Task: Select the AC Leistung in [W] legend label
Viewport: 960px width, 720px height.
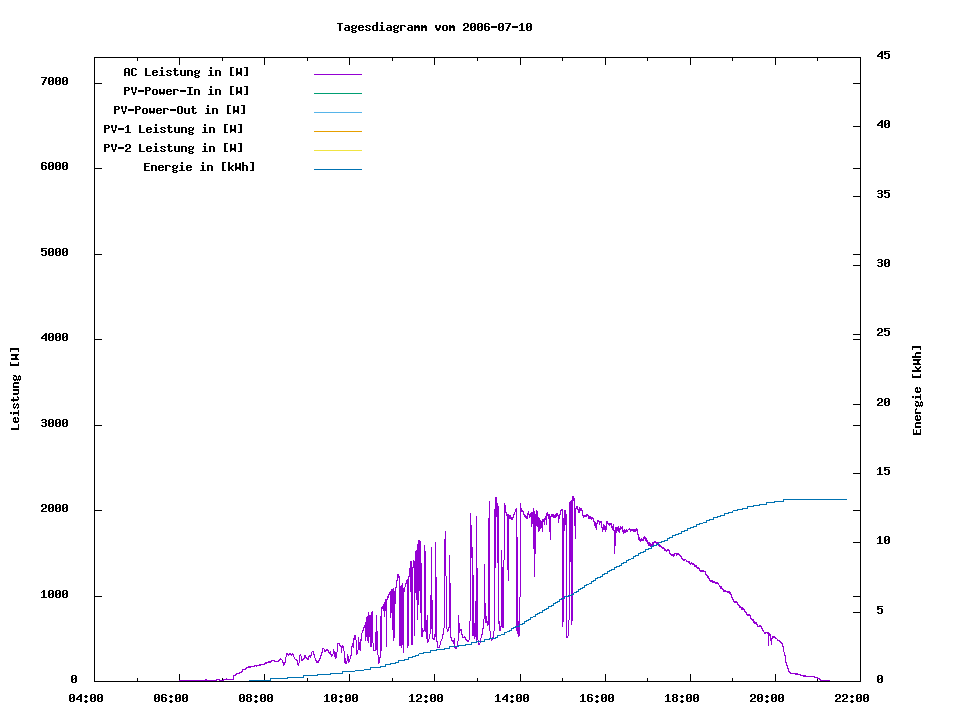Action: tap(186, 72)
